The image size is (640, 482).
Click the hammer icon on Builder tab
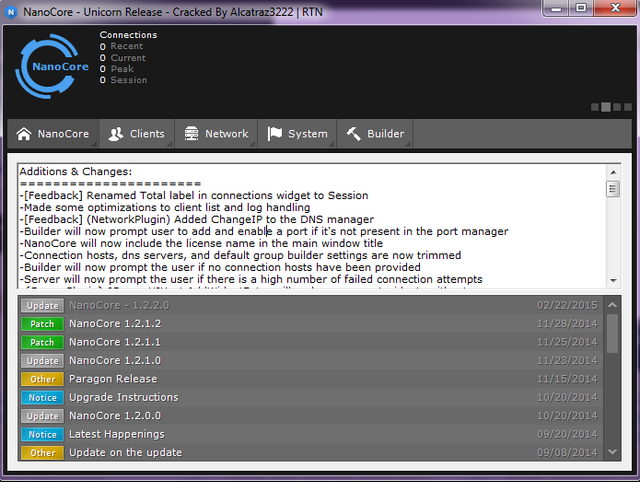point(353,133)
